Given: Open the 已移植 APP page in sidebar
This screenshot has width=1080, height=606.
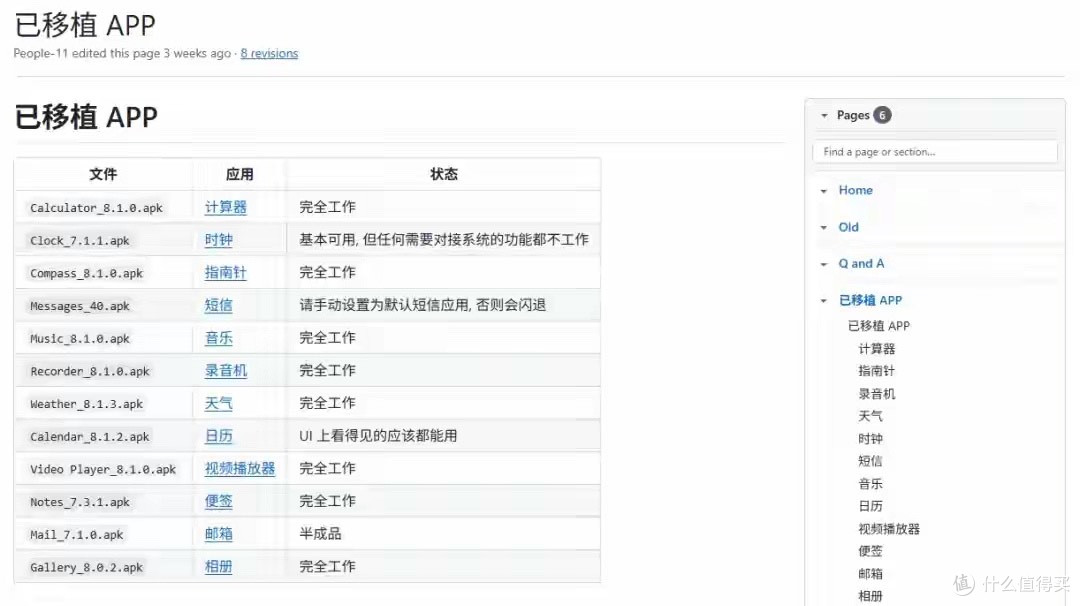Looking at the screenshot, I should click(870, 300).
